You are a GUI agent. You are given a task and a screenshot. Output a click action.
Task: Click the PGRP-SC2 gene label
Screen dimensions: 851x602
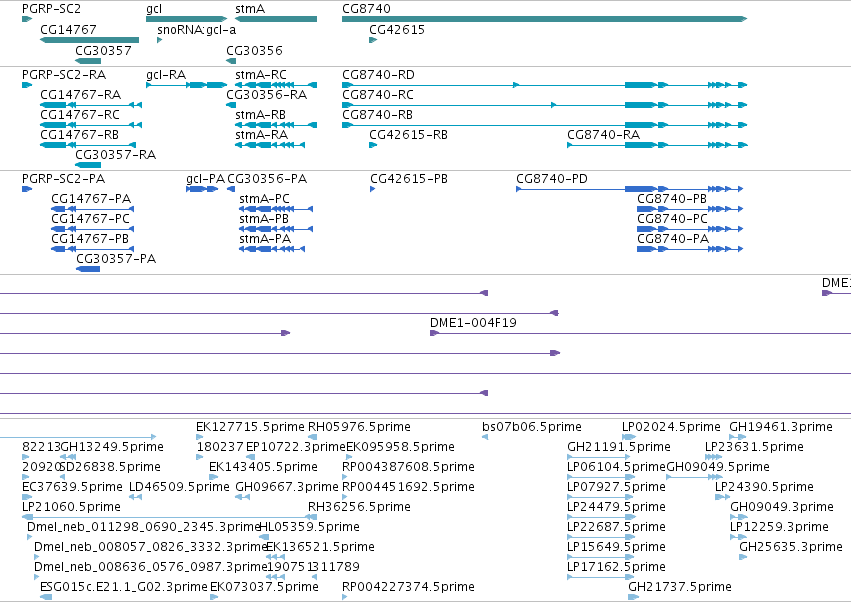[x=51, y=9]
